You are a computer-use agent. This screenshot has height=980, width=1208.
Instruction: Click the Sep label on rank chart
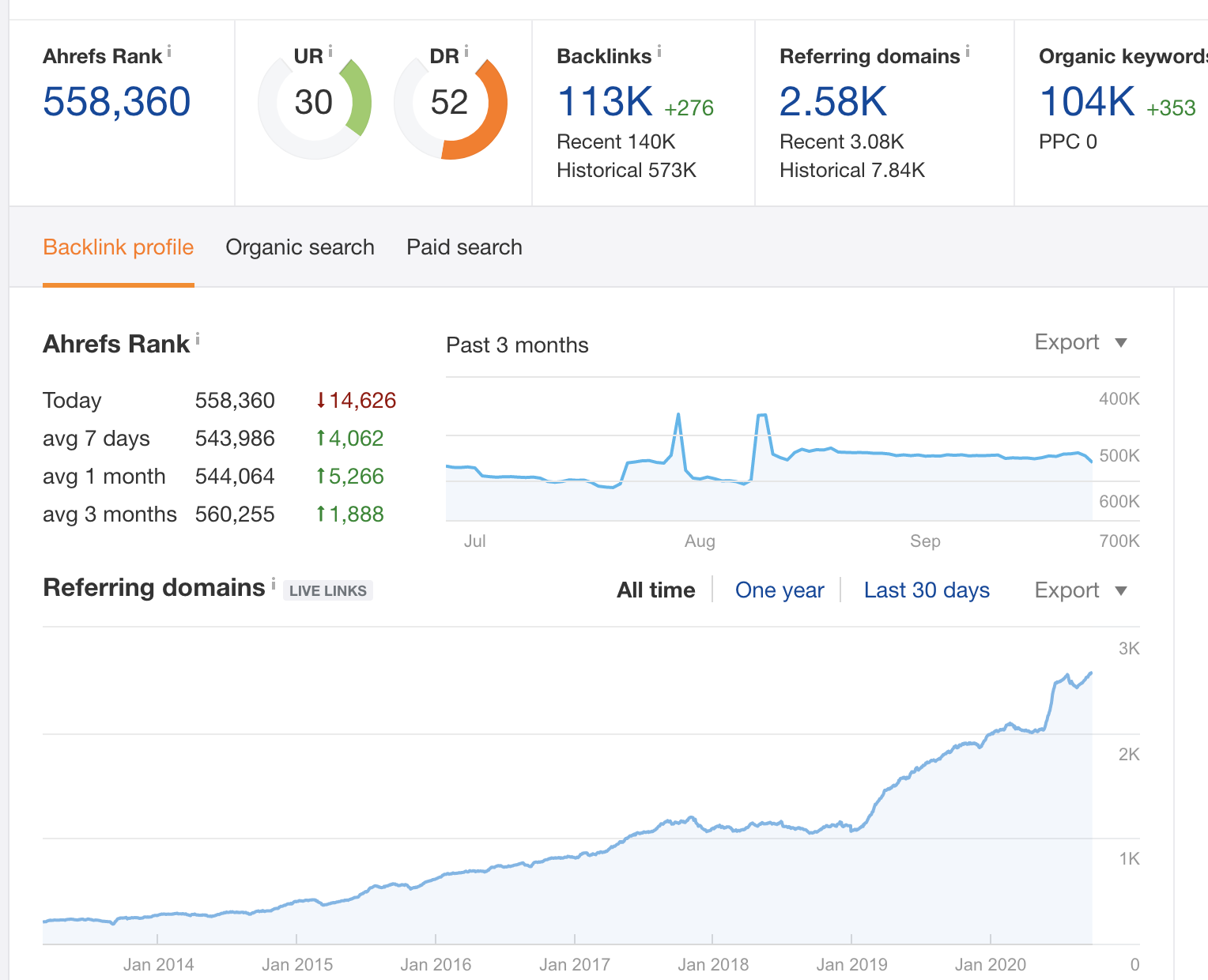(925, 541)
